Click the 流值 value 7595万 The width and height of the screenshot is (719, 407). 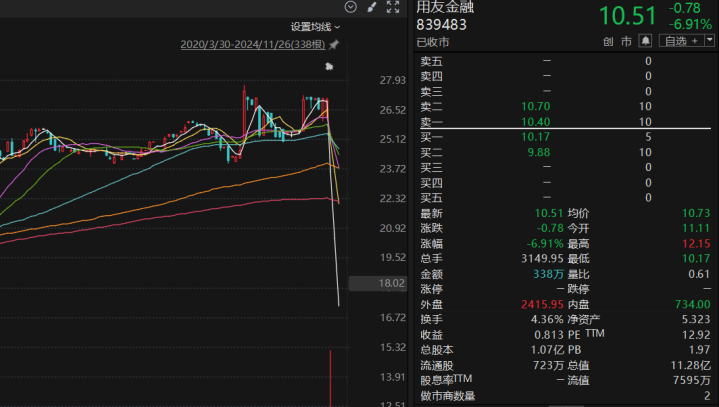click(x=692, y=380)
